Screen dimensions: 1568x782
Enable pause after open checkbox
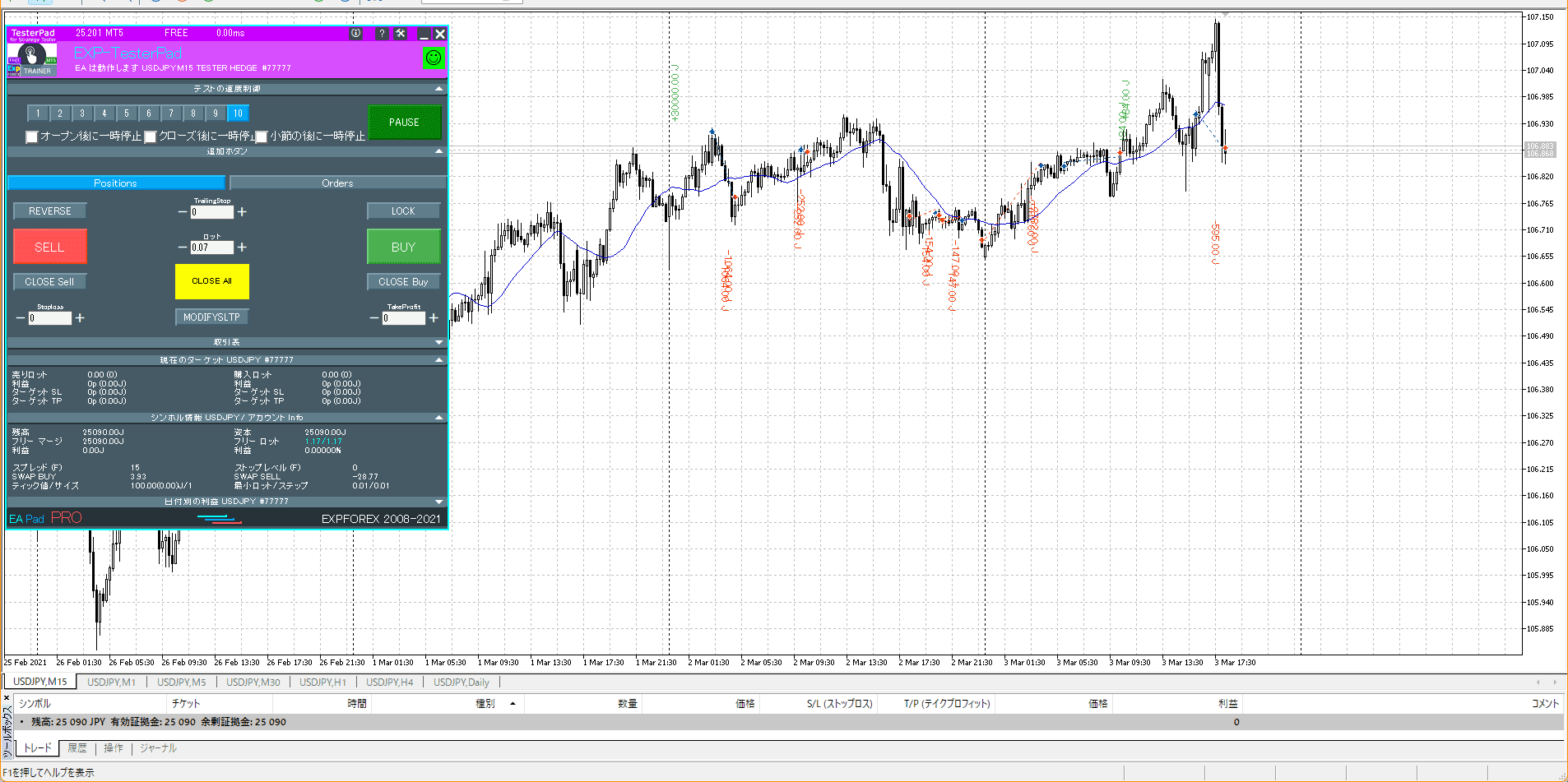tap(32, 137)
